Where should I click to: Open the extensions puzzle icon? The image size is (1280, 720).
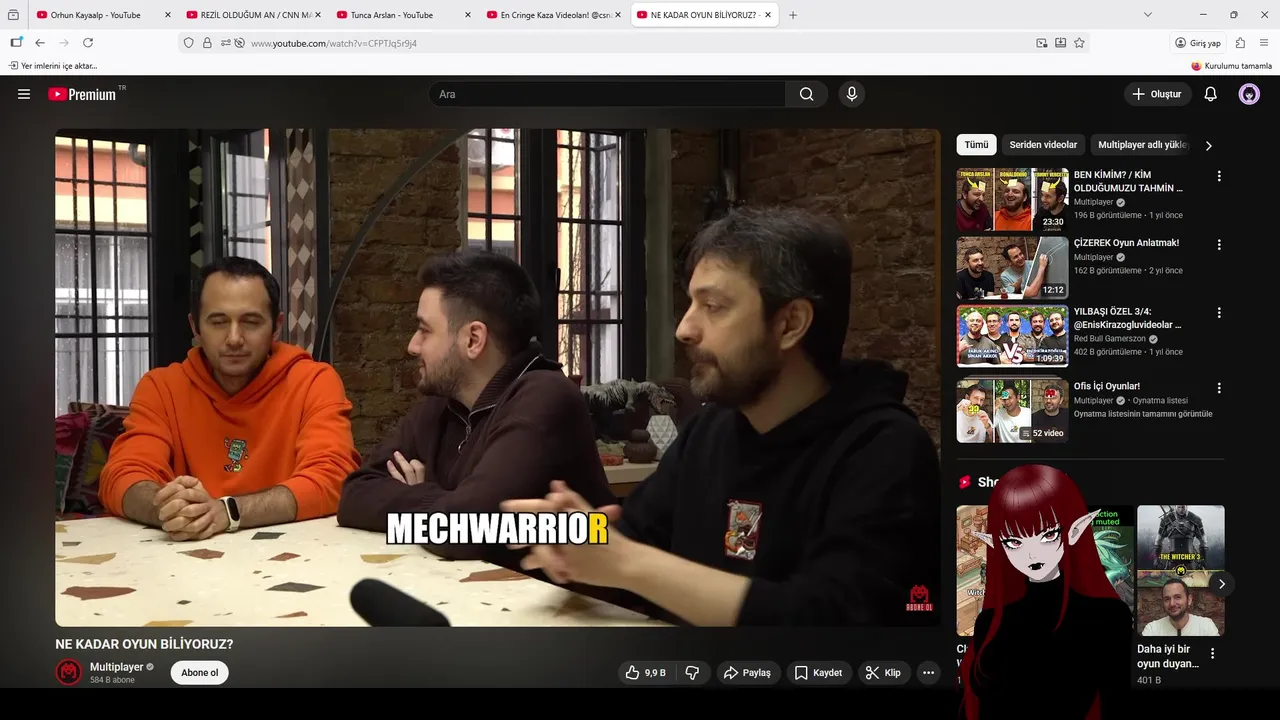click(1241, 43)
